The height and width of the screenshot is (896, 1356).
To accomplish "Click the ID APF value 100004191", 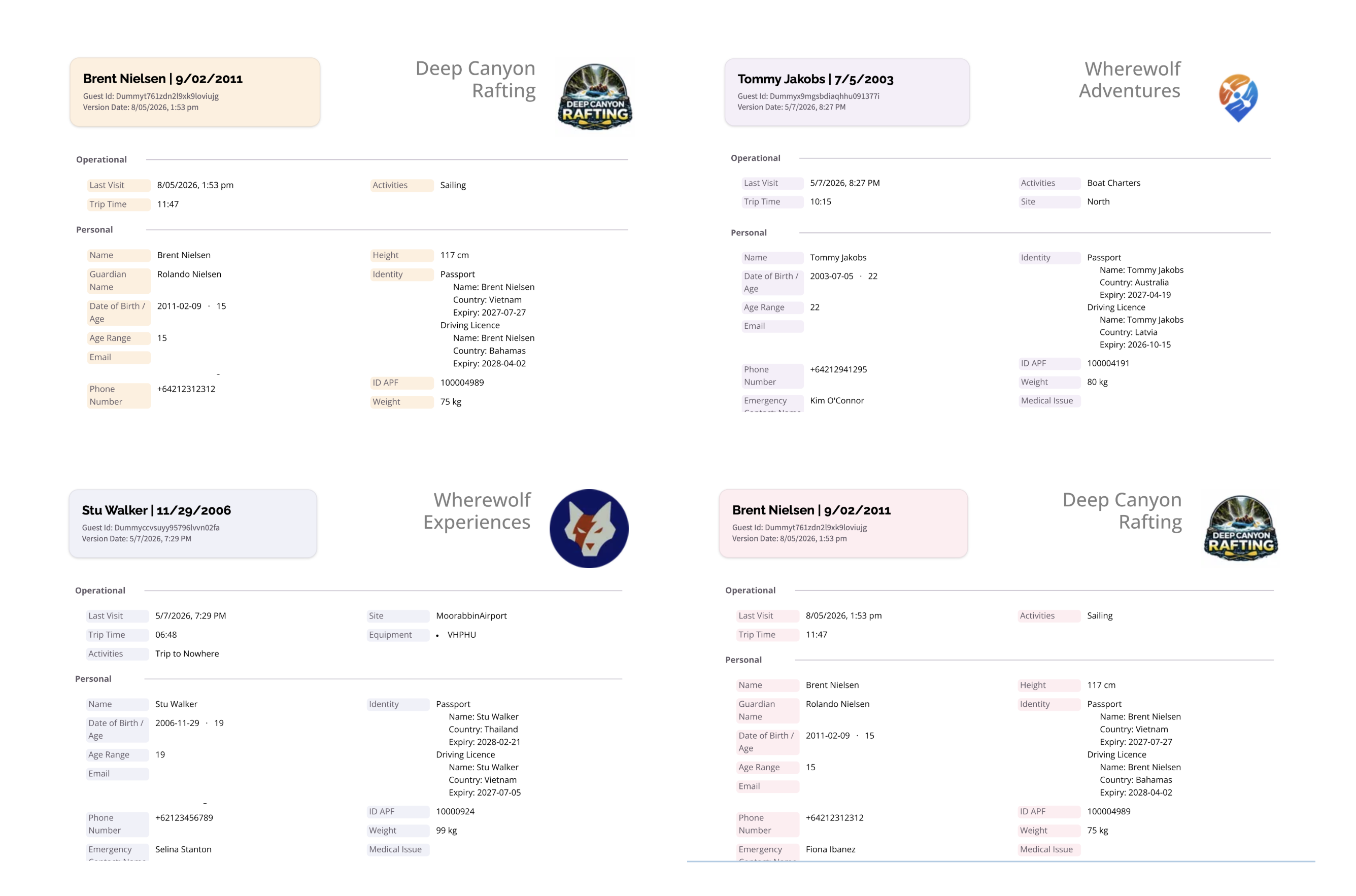I will 1108,363.
